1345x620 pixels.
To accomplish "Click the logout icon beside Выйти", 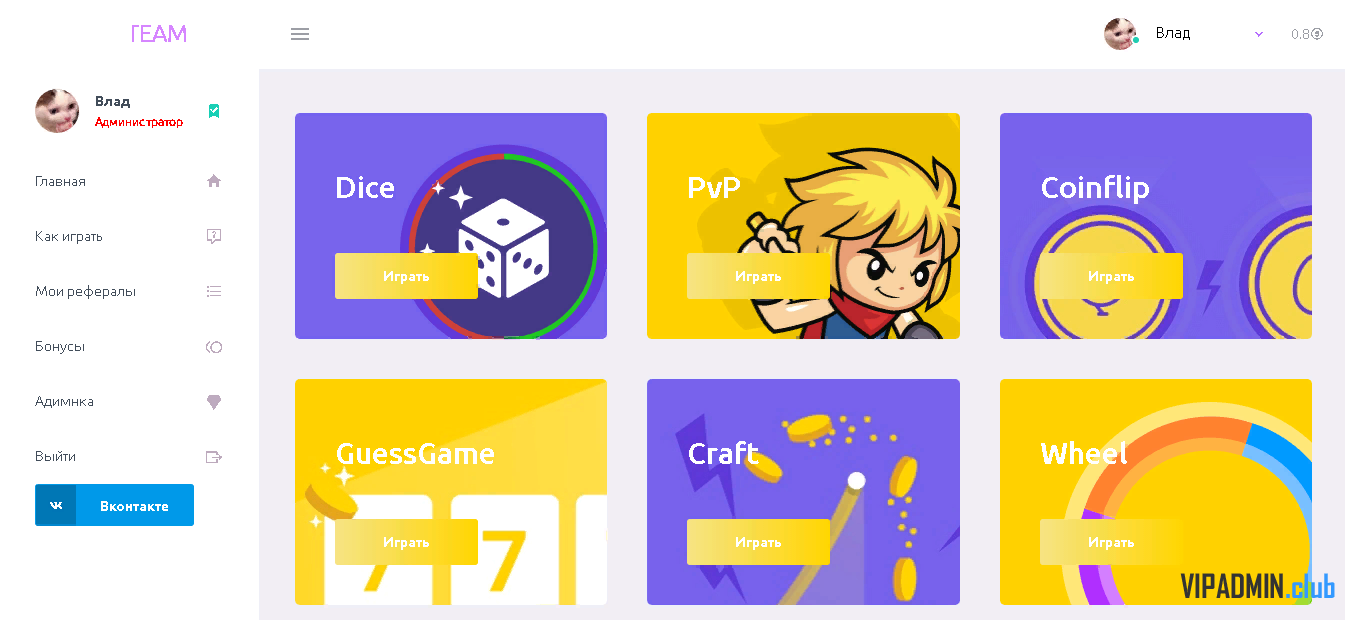I will click(214, 457).
